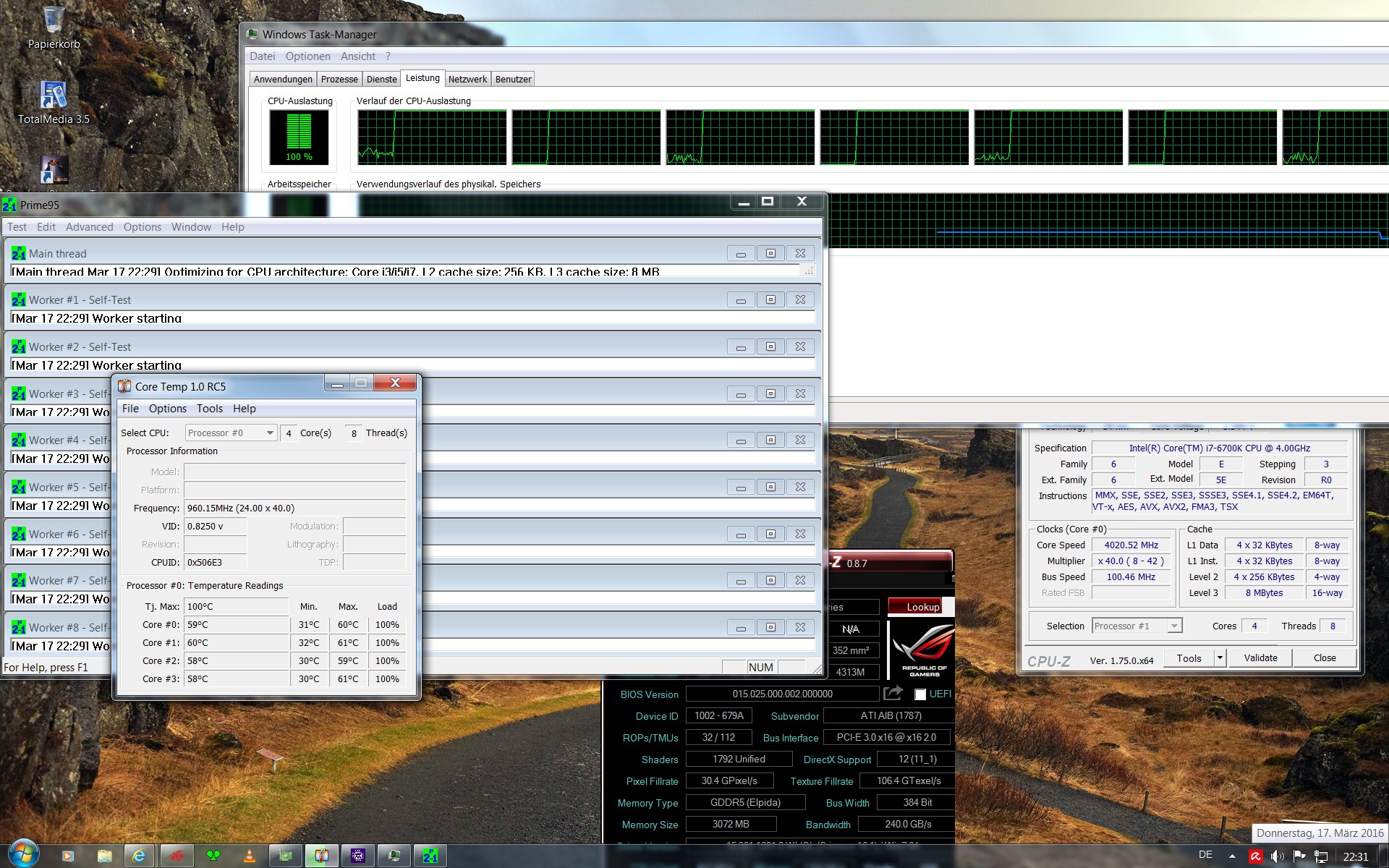
Task: Click Internet Explorer taskbar icon
Action: (x=139, y=856)
